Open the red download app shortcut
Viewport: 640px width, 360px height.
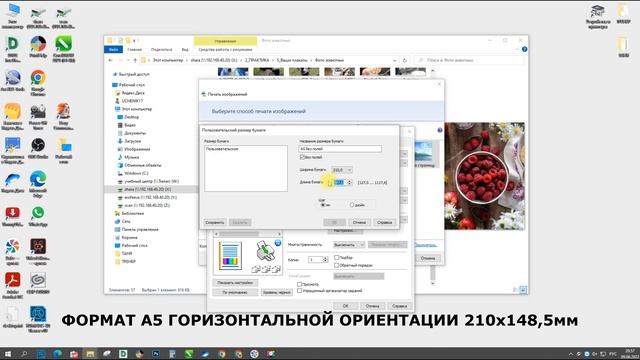tap(12, 216)
